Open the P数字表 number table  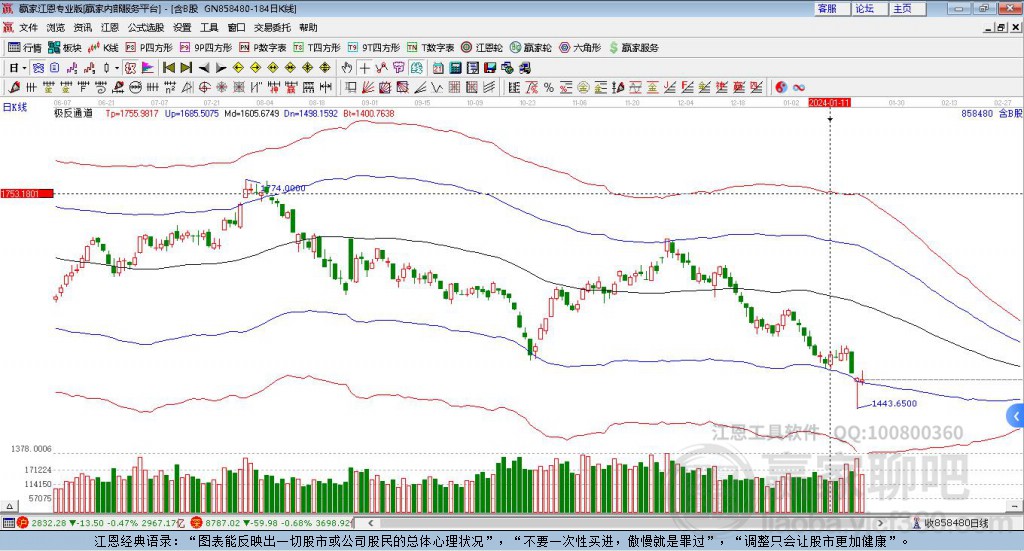(263, 48)
